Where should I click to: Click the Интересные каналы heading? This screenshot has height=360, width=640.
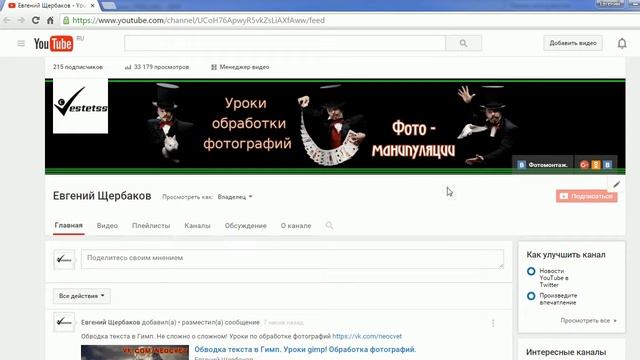pyautogui.click(x=566, y=352)
